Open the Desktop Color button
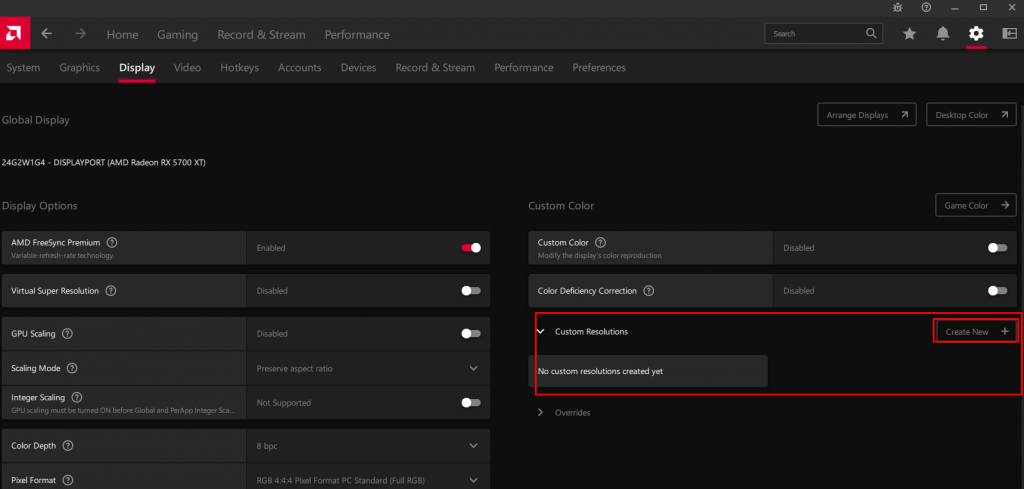This screenshot has height=489, width=1024. tap(971, 115)
